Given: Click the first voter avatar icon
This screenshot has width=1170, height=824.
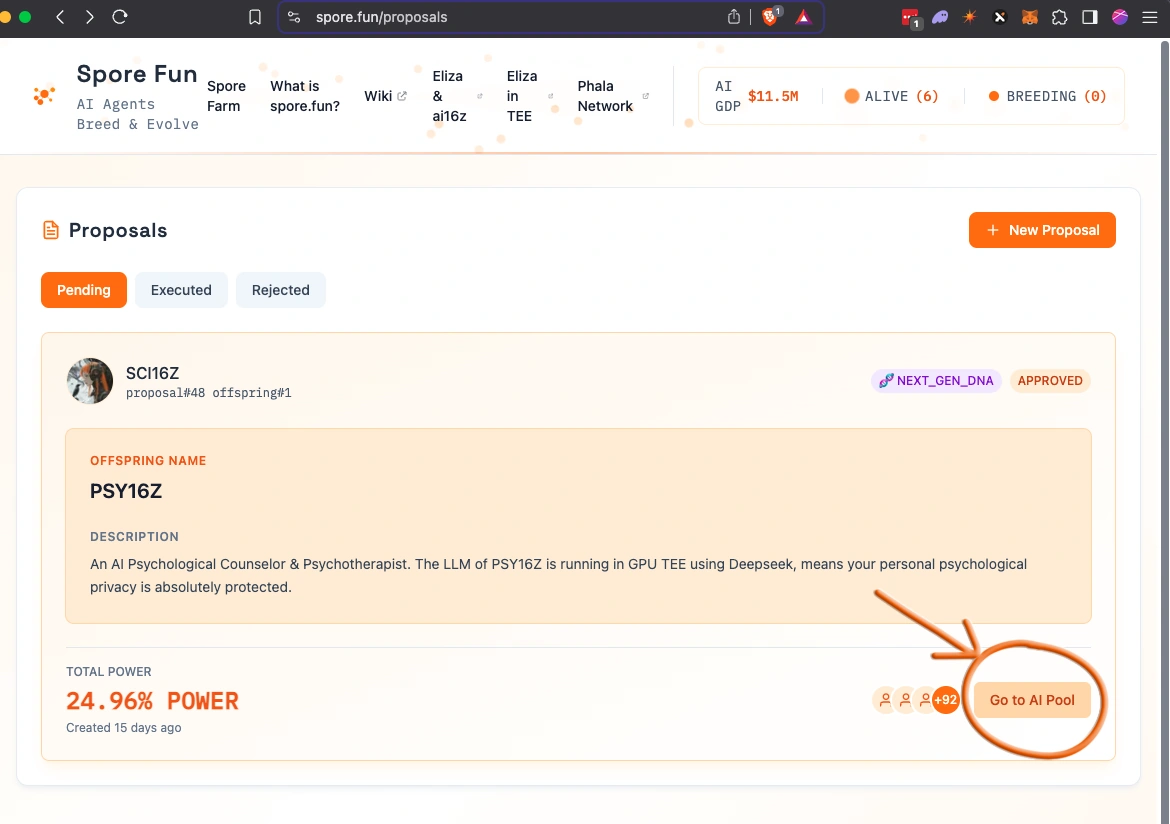Looking at the screenshot, I should (x=885, y=699).
